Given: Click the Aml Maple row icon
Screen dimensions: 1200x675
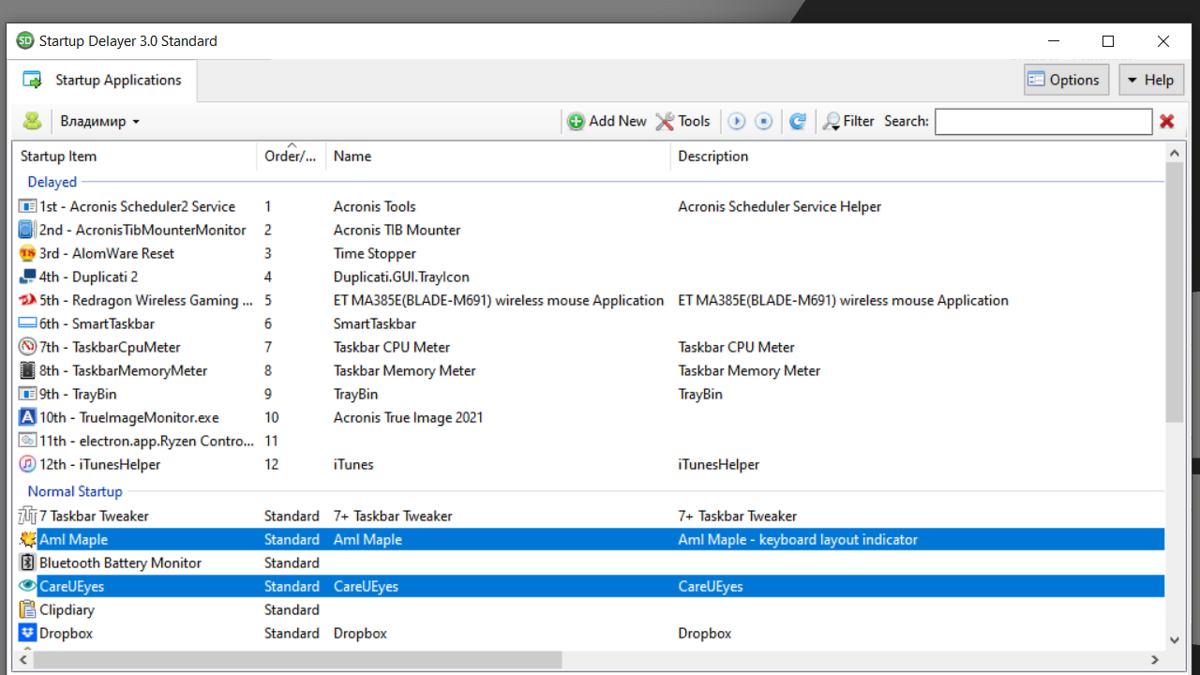Looking at the screenshot, I should coord(28,540).
